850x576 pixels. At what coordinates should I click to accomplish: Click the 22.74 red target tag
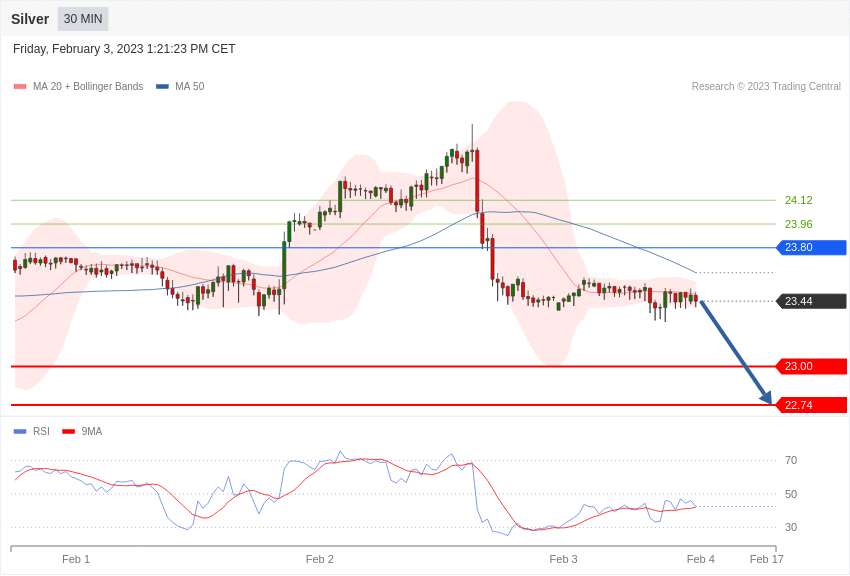(x=812, y=405)
